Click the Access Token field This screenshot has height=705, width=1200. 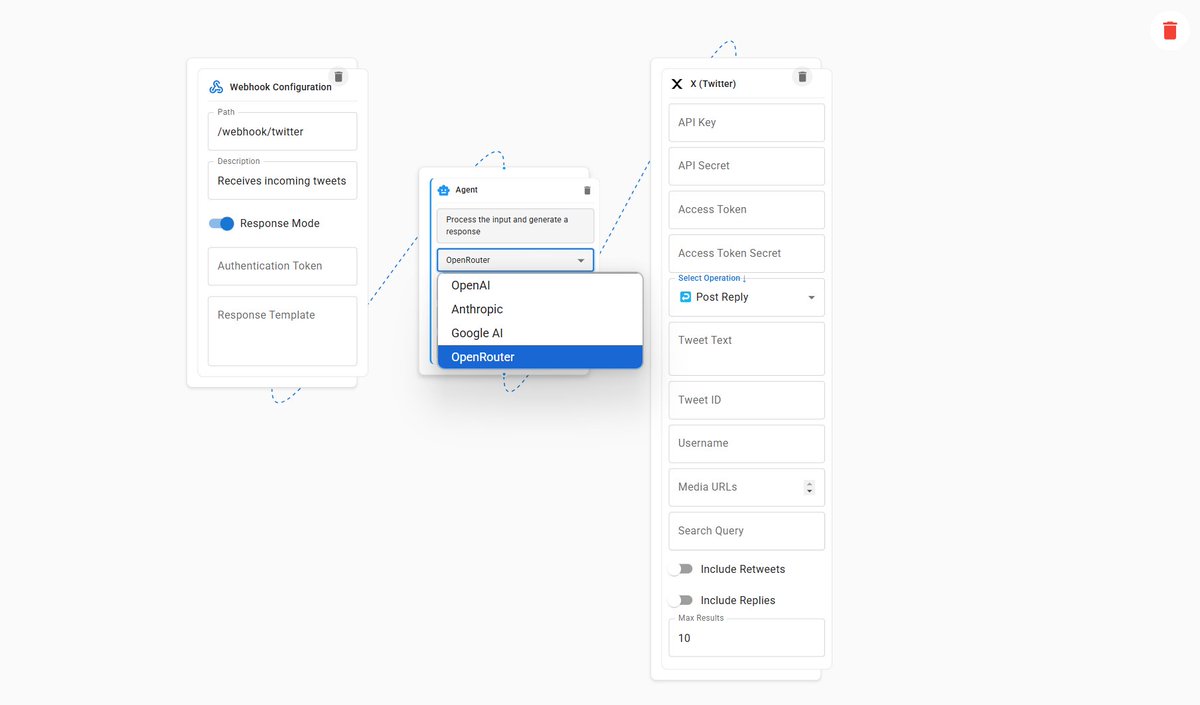[746, 209]
